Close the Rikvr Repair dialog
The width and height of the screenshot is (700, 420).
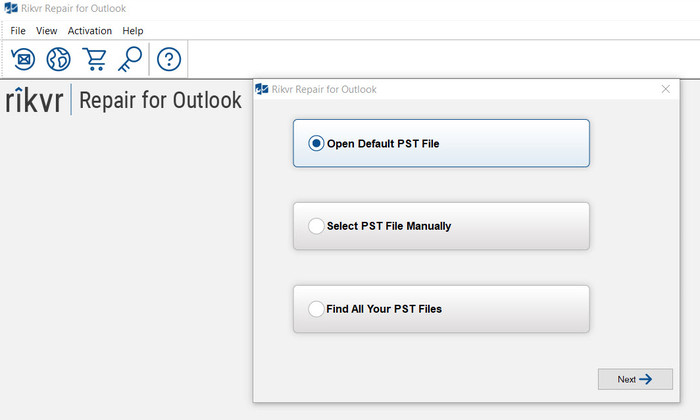(x=666, y=89)
